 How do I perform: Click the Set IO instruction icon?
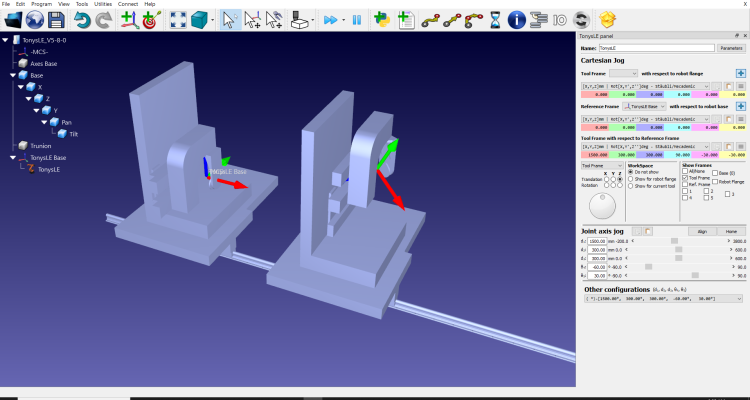pos(560,20)
